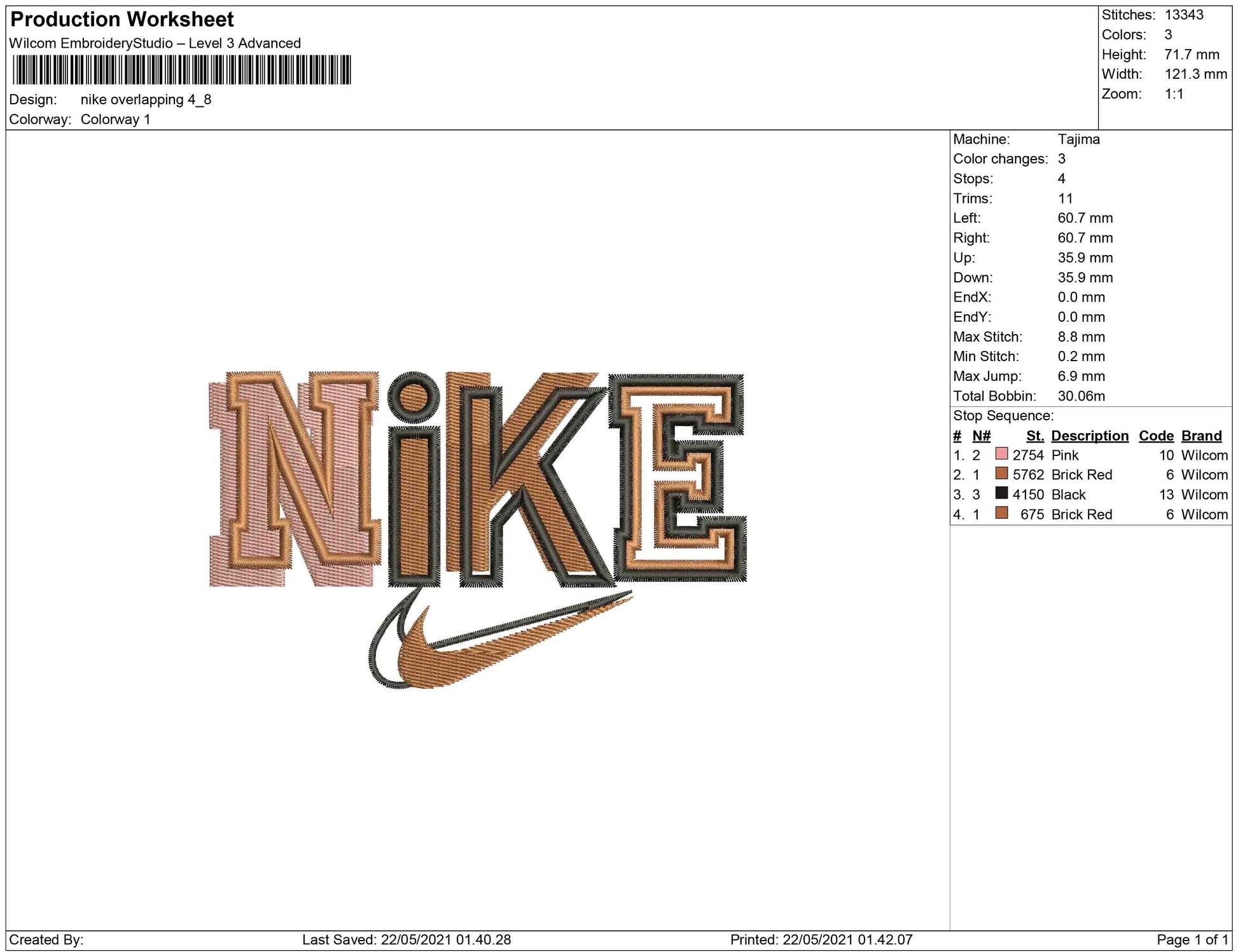Click the Black color swatch in stop sequence
Viewport: 1238px width, 952px height.
point(1001,494)
